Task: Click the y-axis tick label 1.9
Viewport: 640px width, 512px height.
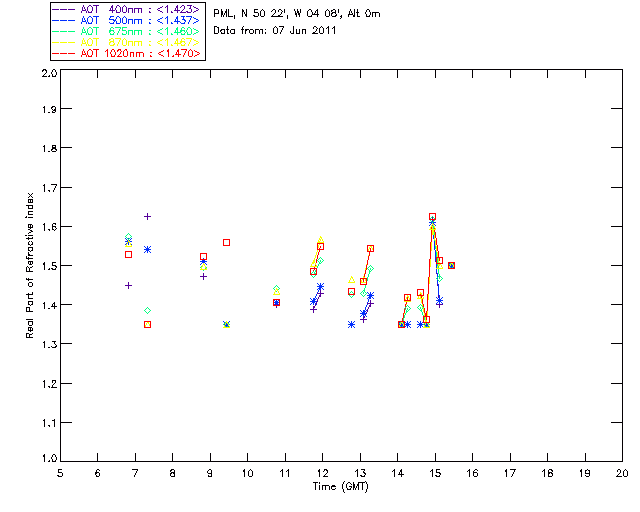Action: click(49, 109)
